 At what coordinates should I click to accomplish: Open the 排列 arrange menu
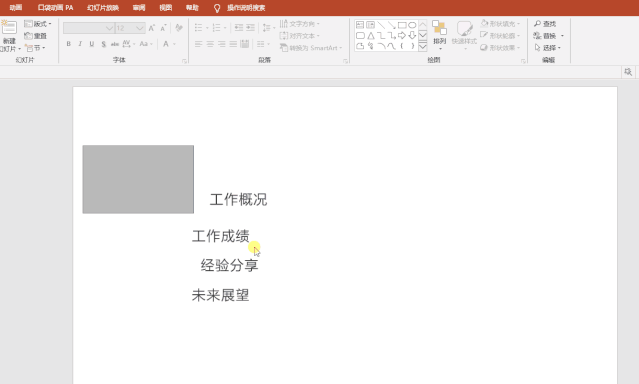(439, 35)
